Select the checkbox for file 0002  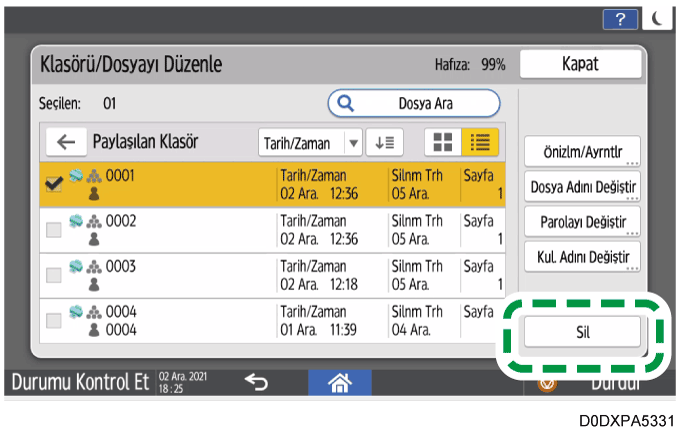(x=53, y=230)
